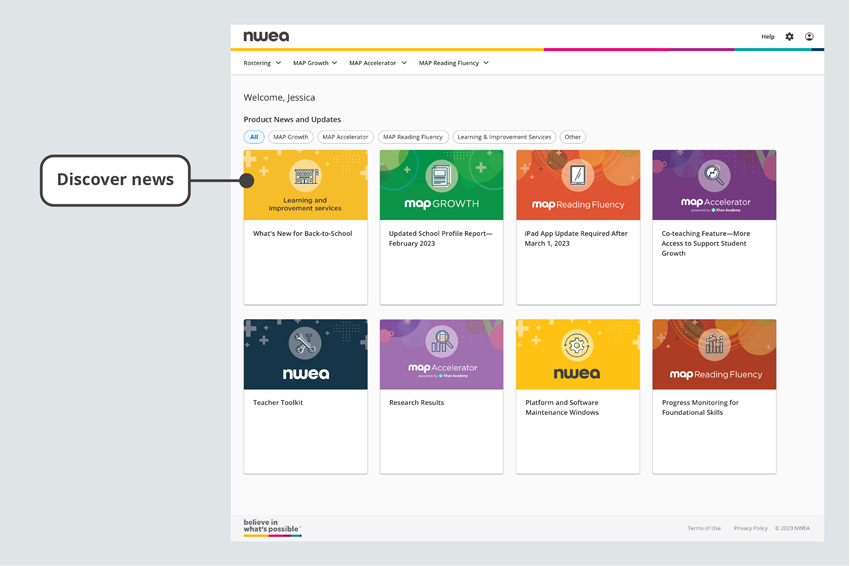Open the user profile account icon
Viewport: 850px width, 566px height.
click(809, 37)
